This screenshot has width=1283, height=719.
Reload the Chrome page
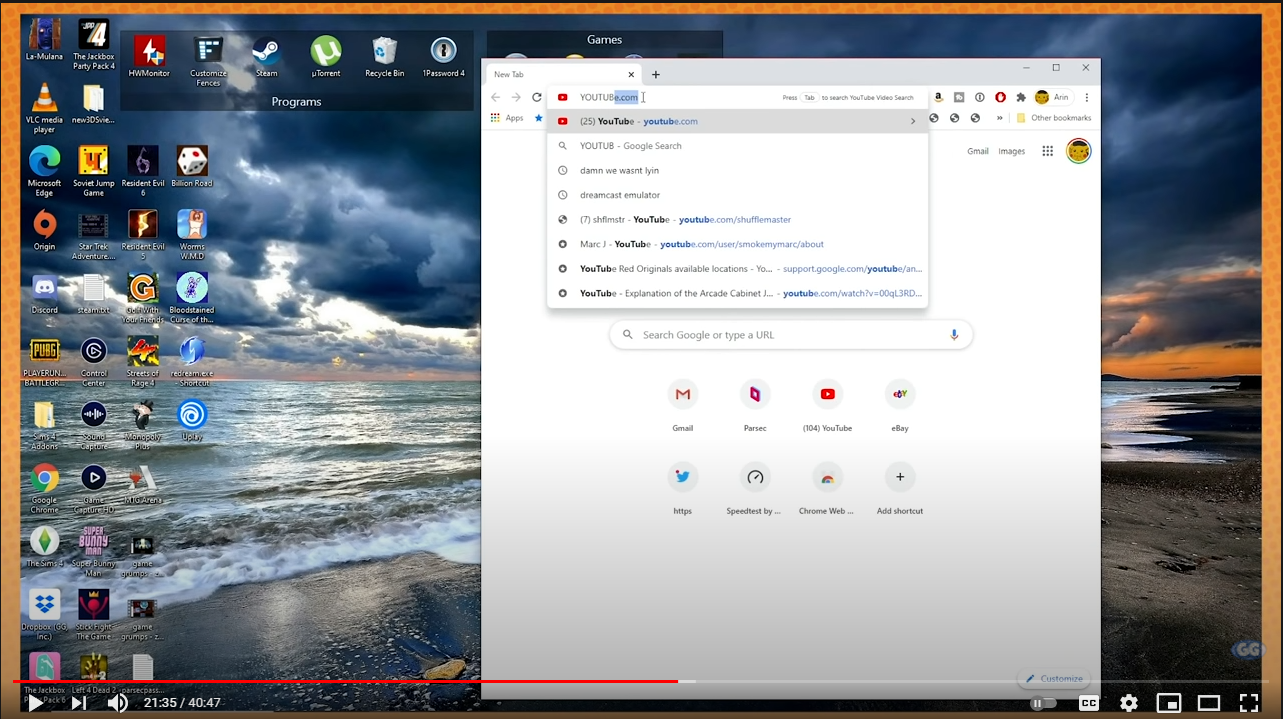[x=537, y=97]
